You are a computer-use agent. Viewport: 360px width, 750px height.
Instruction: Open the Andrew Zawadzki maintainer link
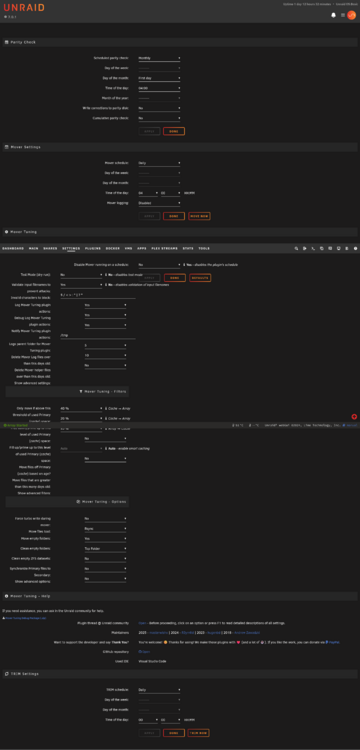(x=248, y=632)
